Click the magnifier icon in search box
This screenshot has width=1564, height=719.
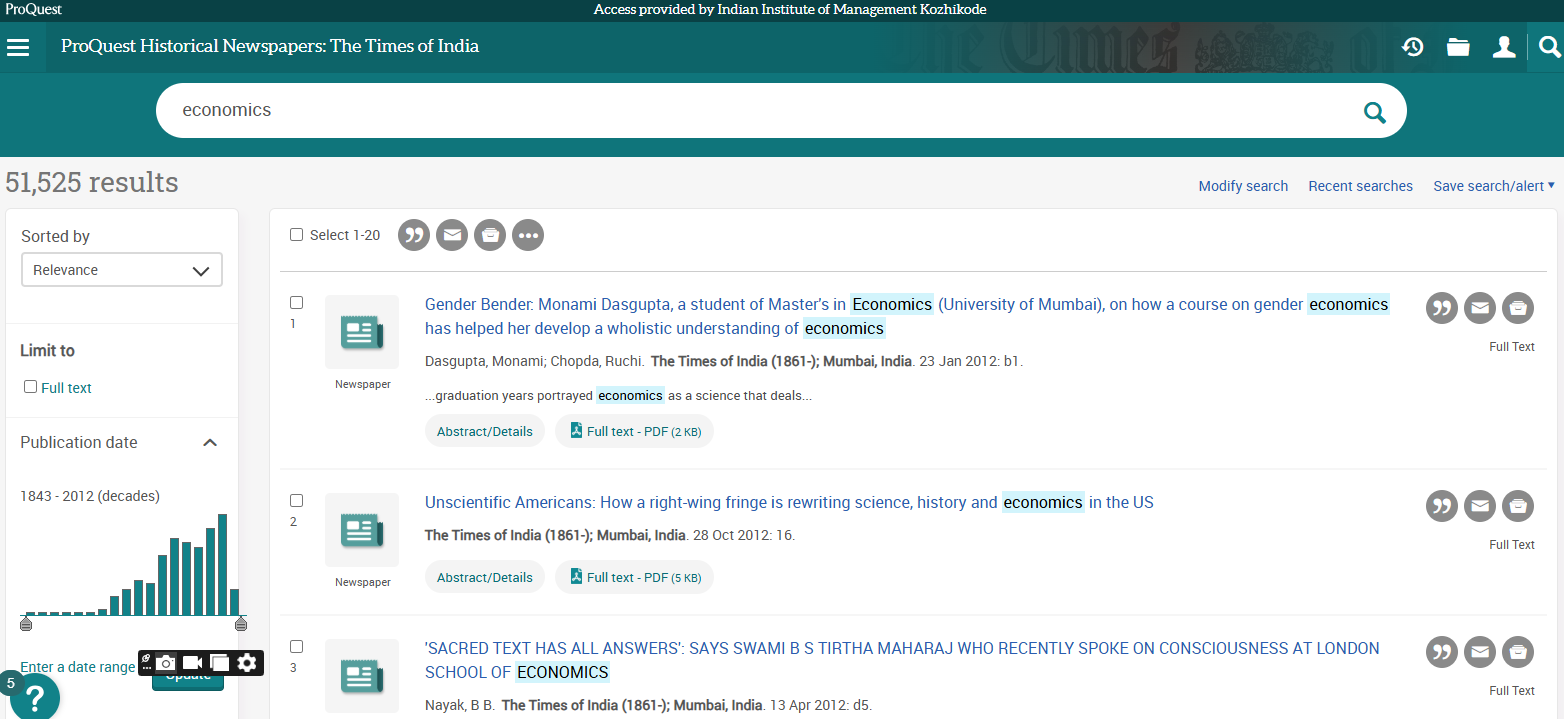1375,112
